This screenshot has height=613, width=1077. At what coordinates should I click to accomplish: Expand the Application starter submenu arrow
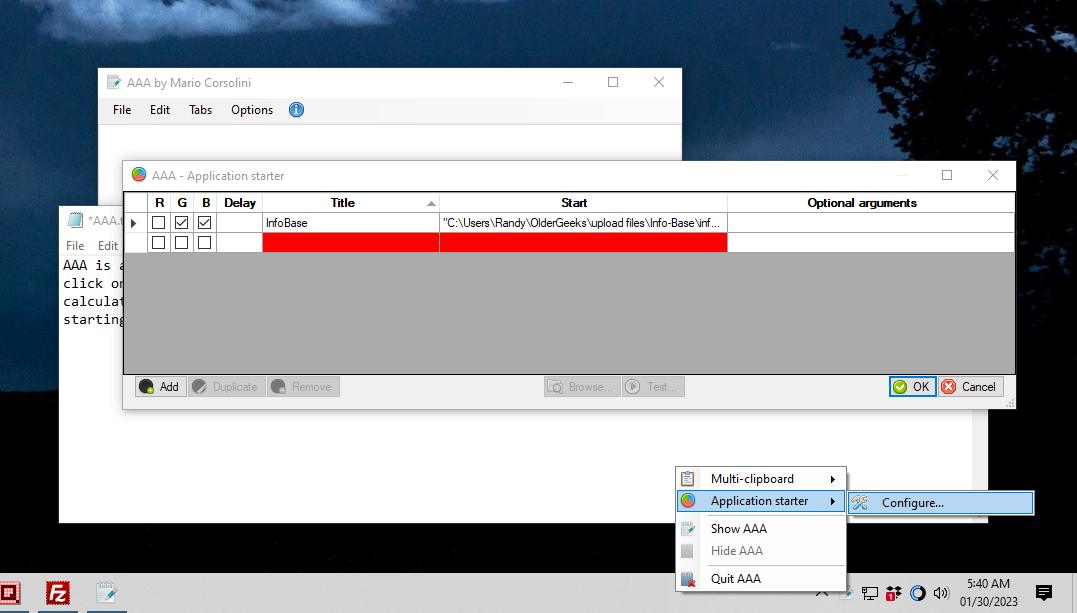pos(832,501)
